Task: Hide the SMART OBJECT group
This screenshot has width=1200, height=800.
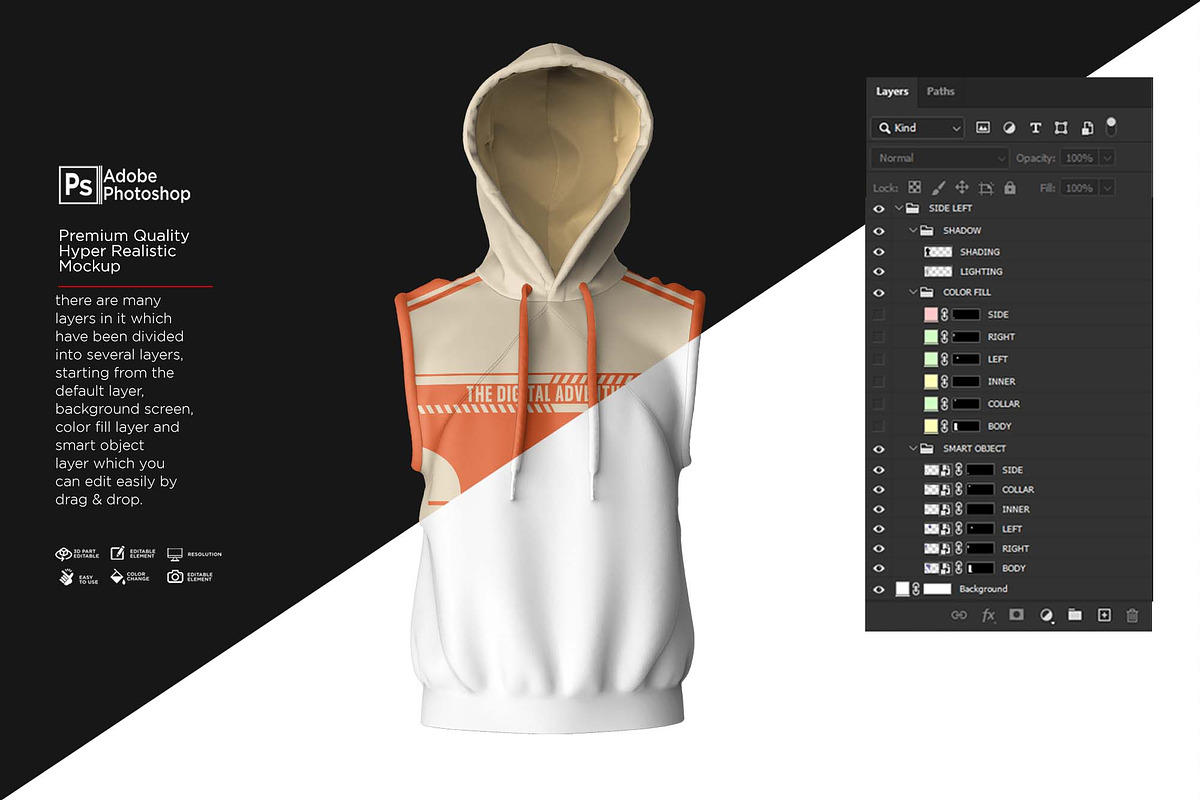Action: pos(879,448)
